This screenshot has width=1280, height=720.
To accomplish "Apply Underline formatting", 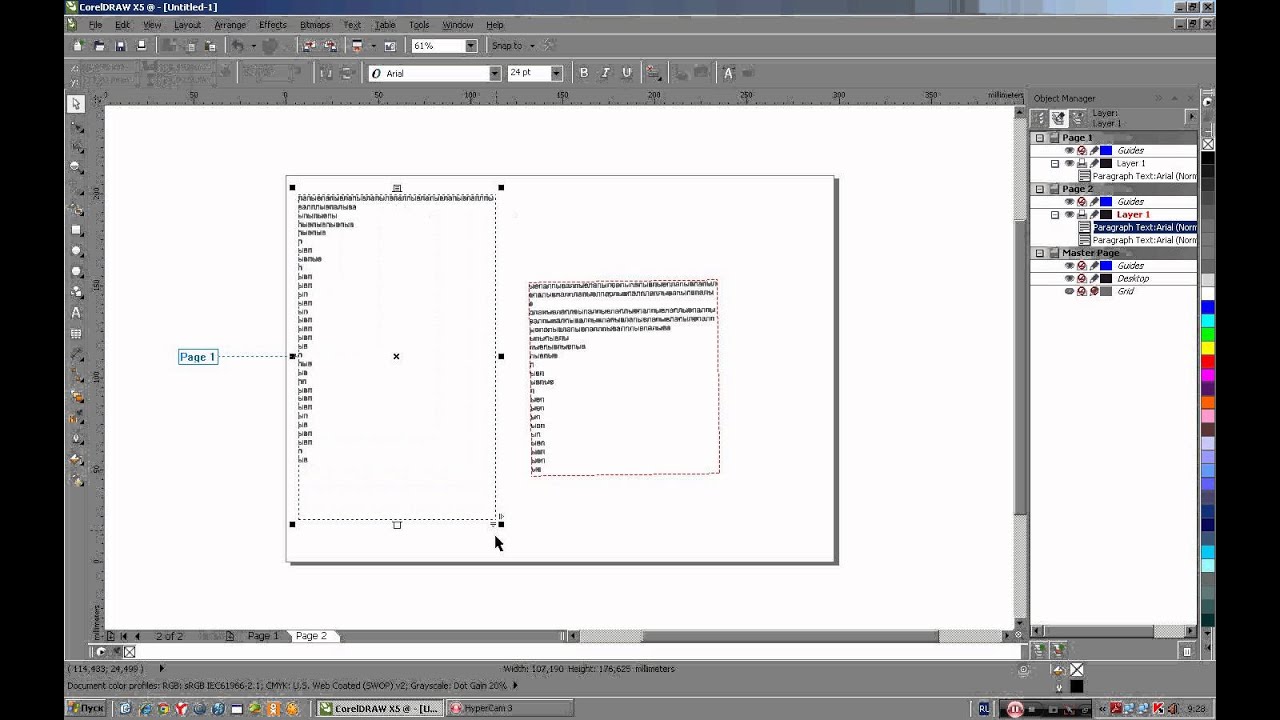I will 627,73.
